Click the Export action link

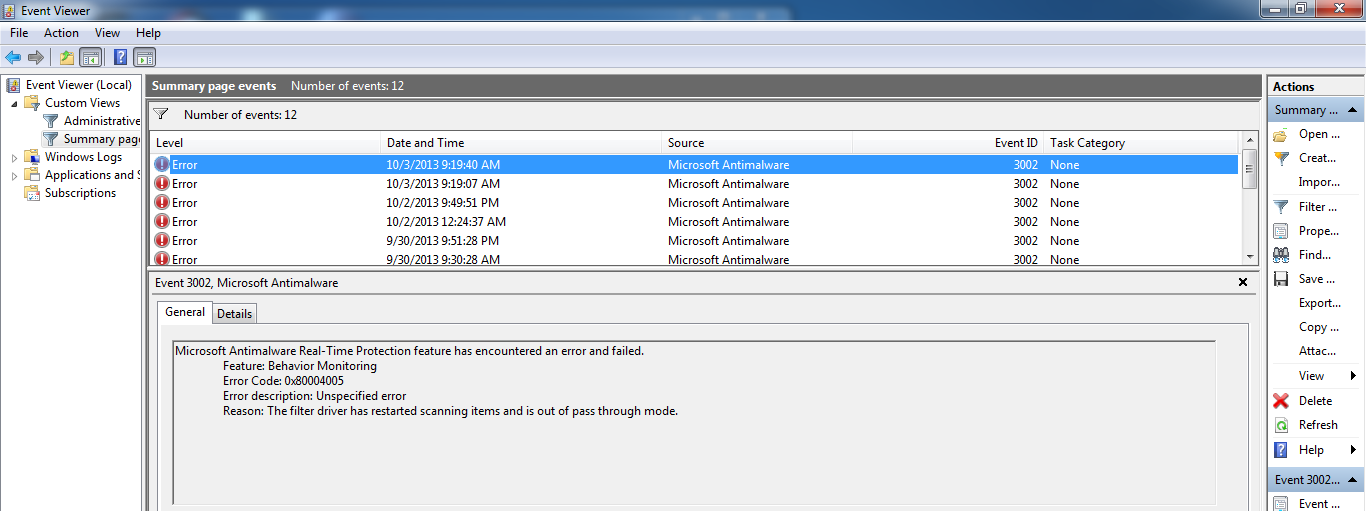(x=1320, y=303)
